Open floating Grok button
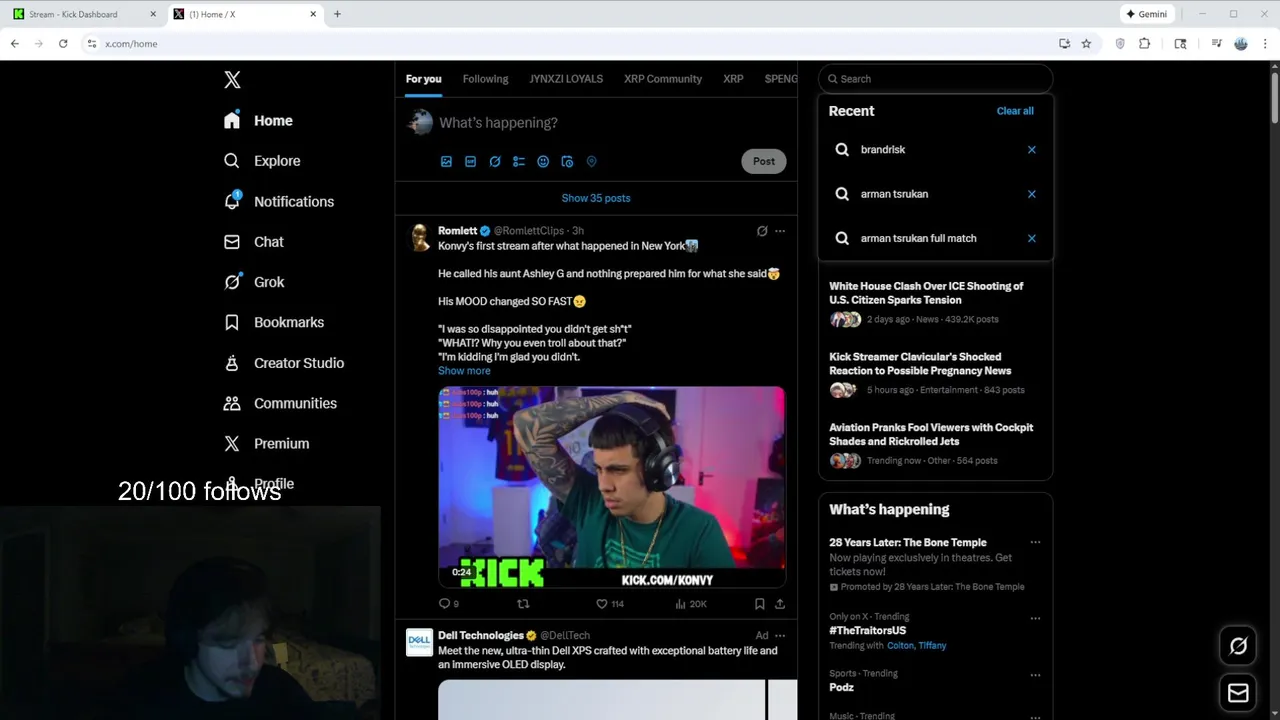The width and height of the screenshot is (1280, 720). pos(1238,646)
